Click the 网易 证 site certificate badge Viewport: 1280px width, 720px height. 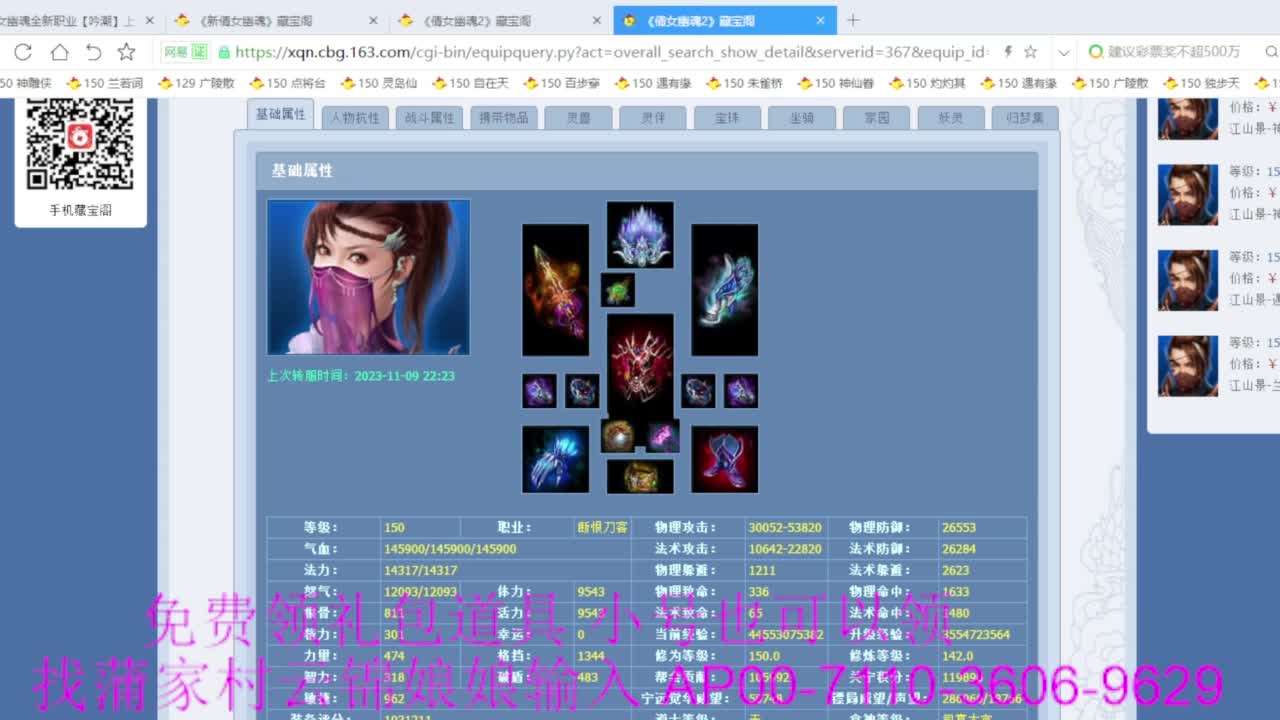pyautogui.click(x=185, y=52)
